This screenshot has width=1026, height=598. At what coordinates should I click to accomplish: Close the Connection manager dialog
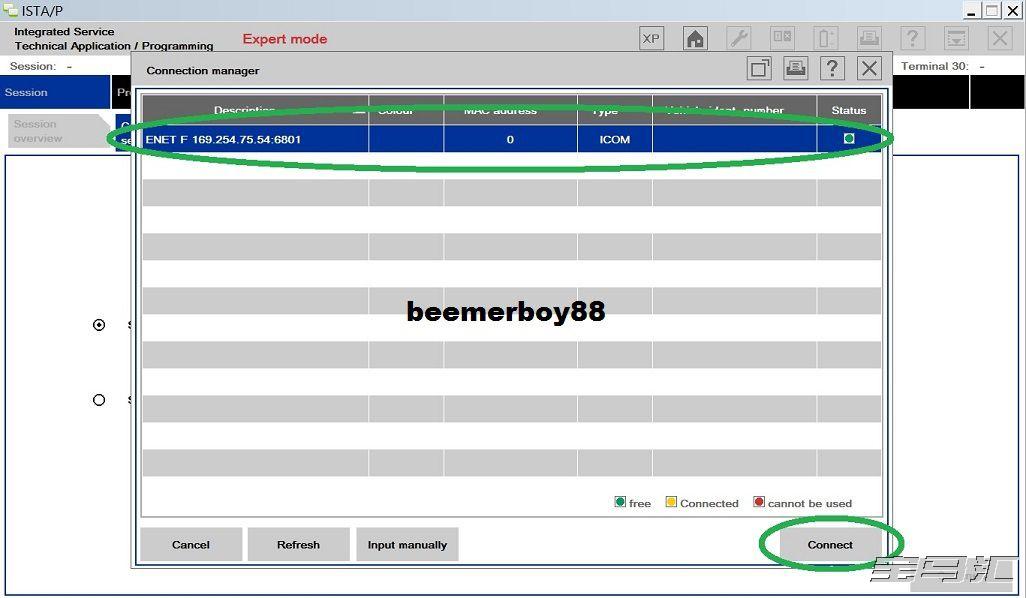click(869, 69)
